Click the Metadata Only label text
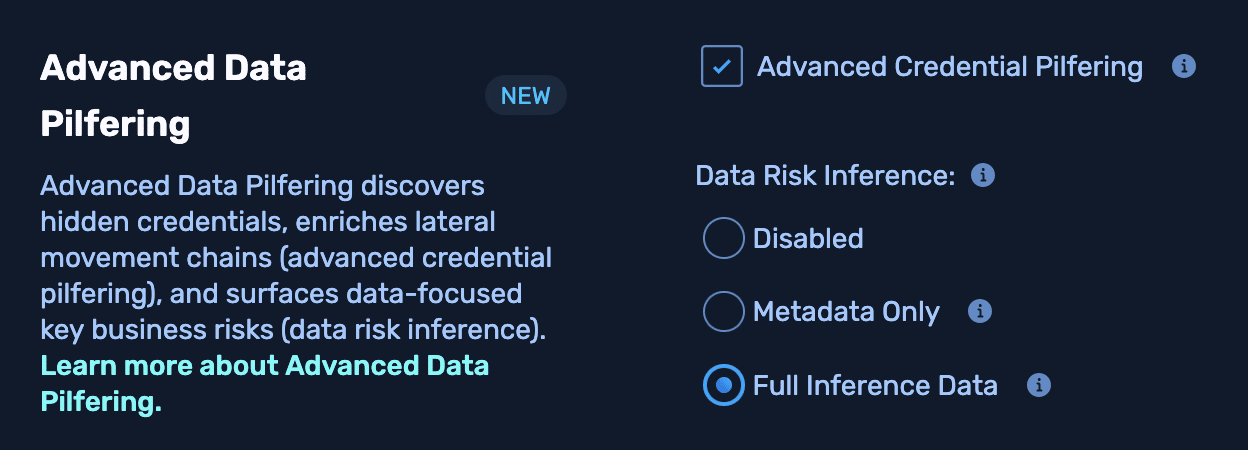 pyautogui.click(x=846, y=311)
